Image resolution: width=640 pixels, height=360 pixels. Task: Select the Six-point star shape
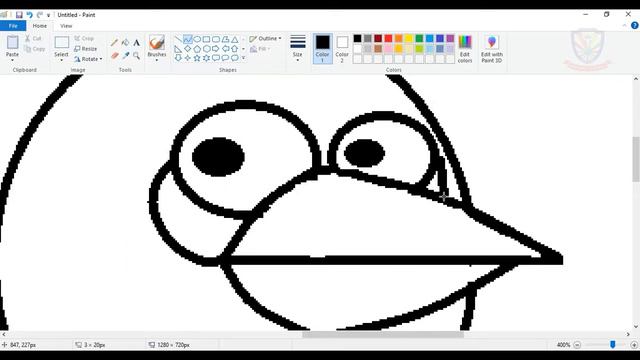[x=207, y=58]
